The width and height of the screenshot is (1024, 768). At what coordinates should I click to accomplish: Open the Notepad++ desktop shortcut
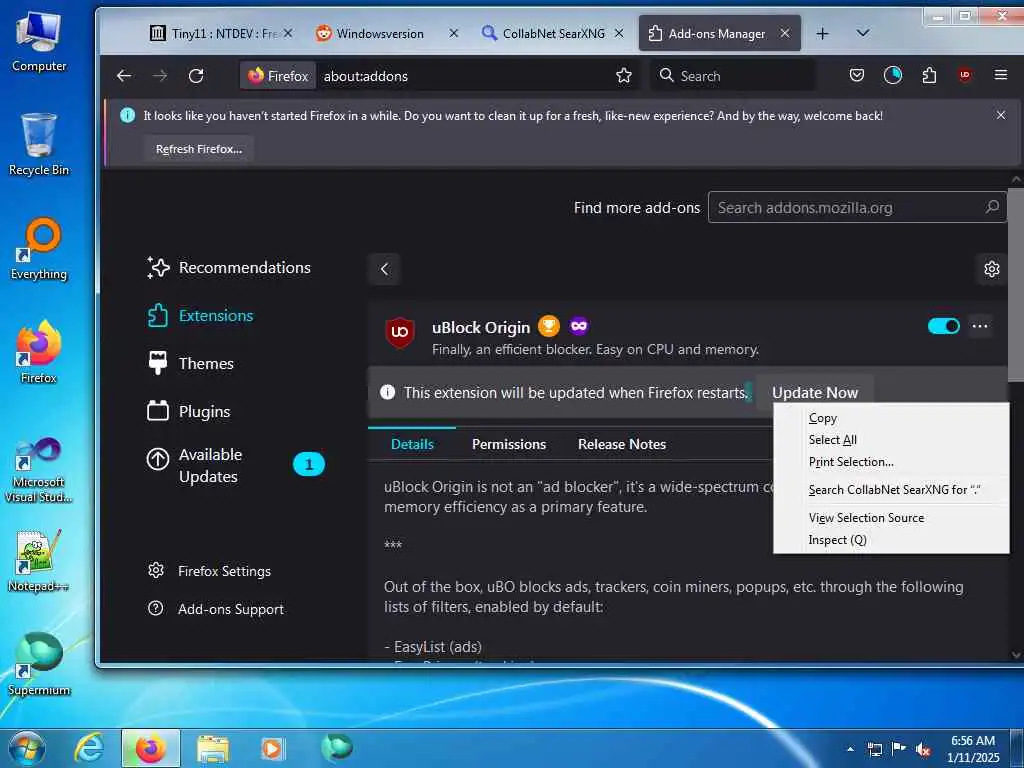pos(39,561)
